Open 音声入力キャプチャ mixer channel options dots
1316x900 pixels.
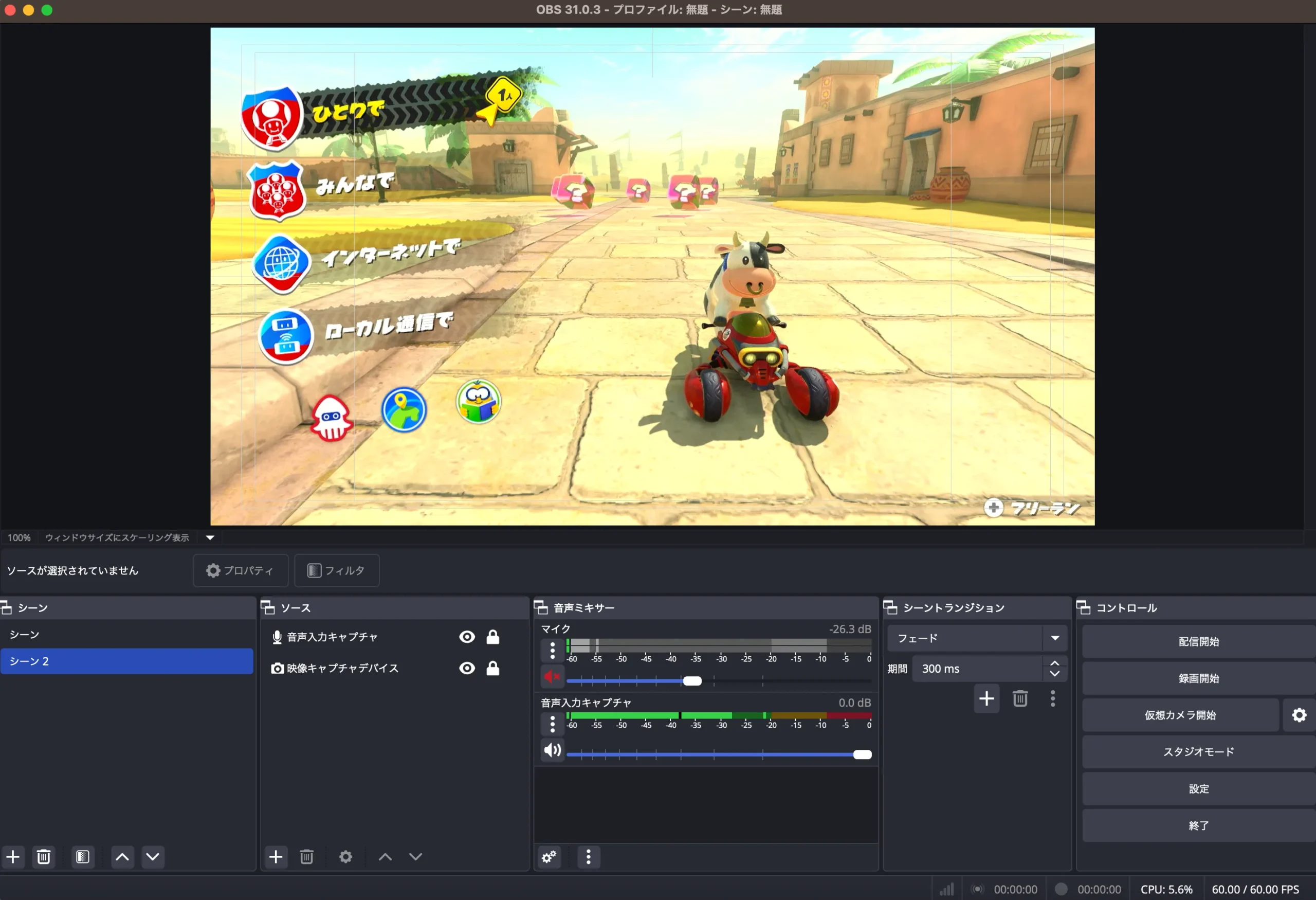(x=553, y=724)
